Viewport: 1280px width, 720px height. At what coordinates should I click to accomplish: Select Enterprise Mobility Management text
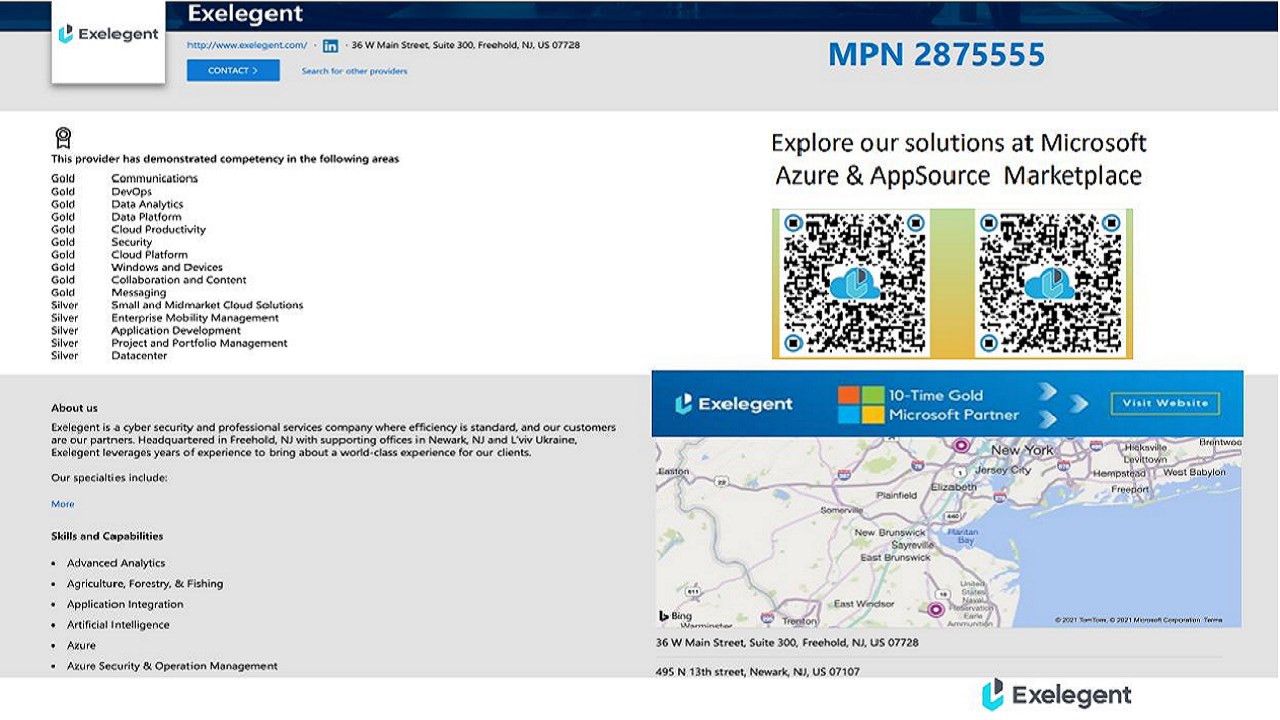point(195,318)
